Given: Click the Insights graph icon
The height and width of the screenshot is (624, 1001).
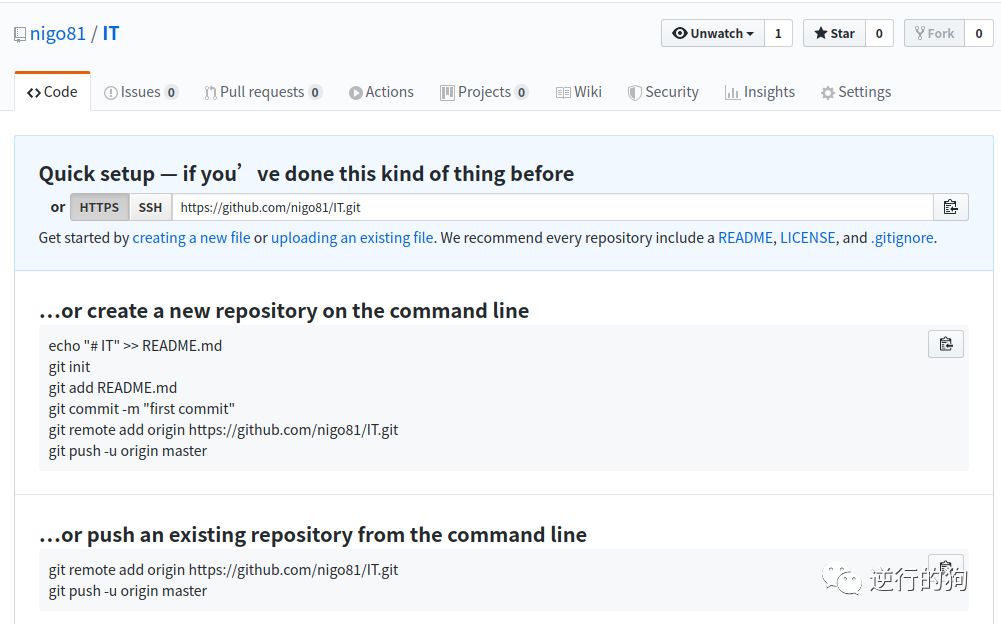Looking at the screenshot, I should [x=732, y=93].
